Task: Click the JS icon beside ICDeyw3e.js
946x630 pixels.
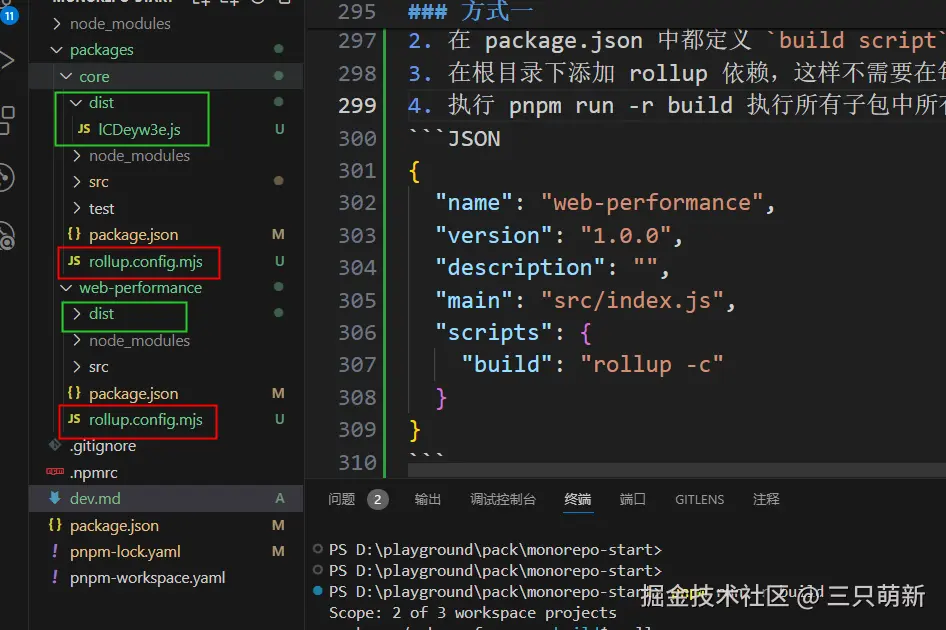Action: tap(84, 129)
